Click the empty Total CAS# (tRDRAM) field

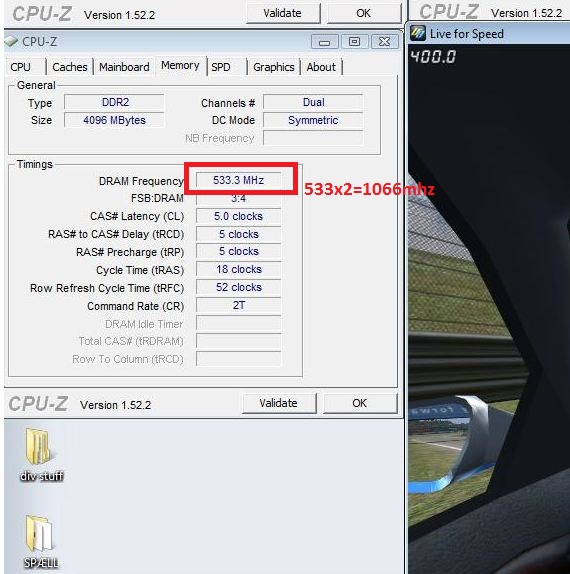point(239,341)
